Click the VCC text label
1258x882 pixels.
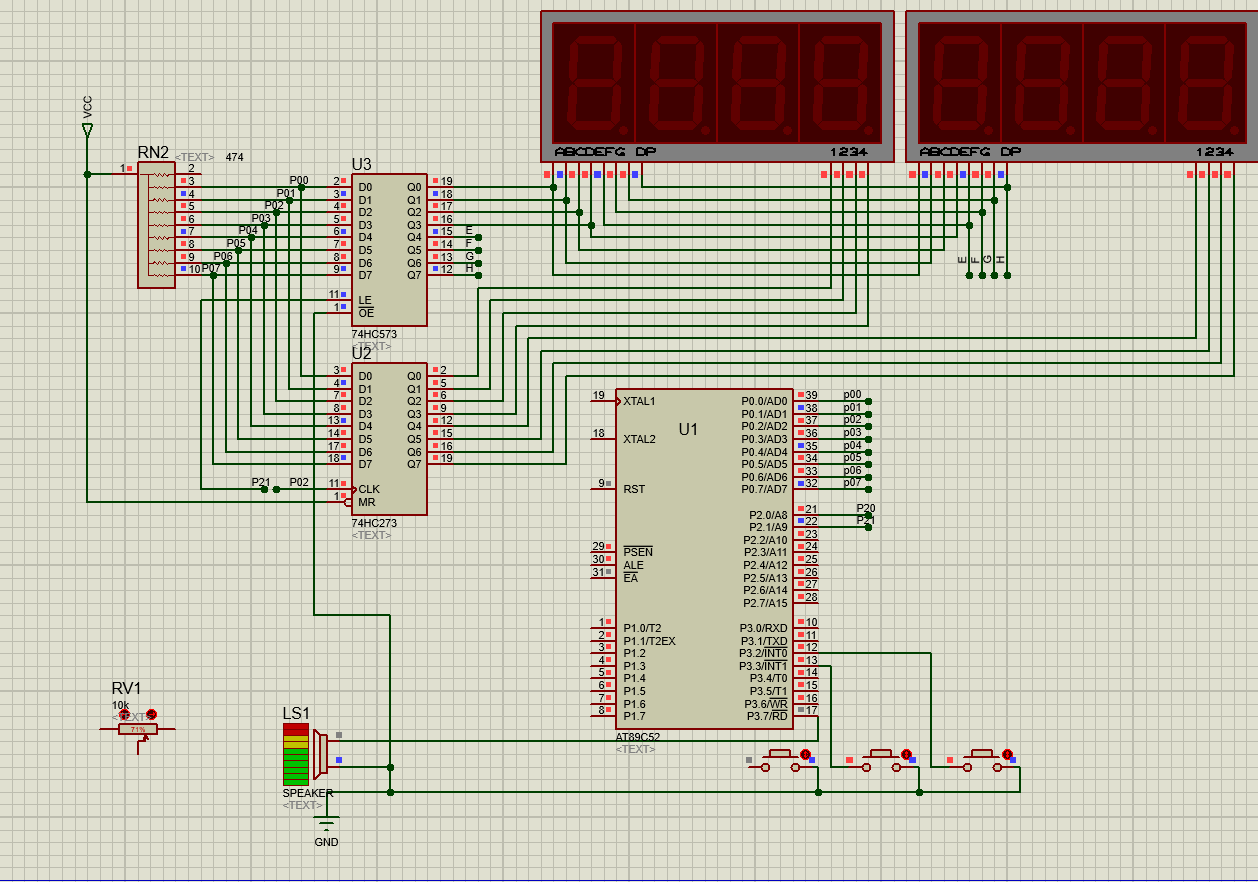[87, 106]
